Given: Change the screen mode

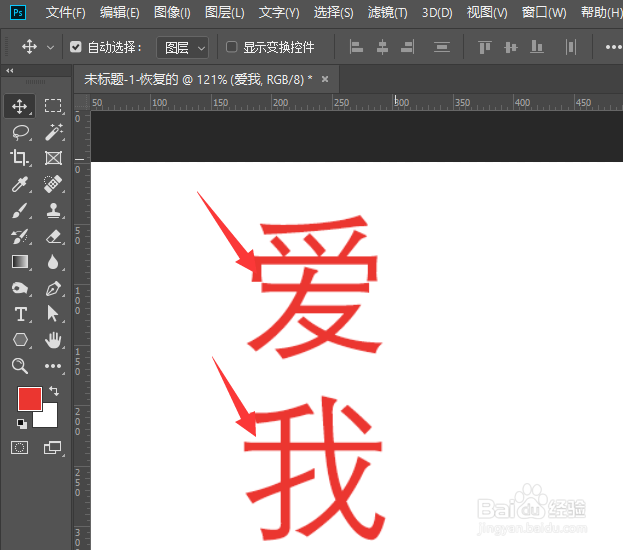Looking at the screenshot, I should [x=52, y=447].
